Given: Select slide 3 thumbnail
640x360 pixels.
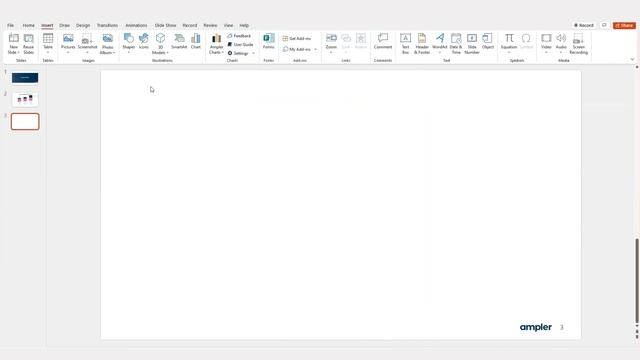Looking at the screenshot, I should 25,122.
